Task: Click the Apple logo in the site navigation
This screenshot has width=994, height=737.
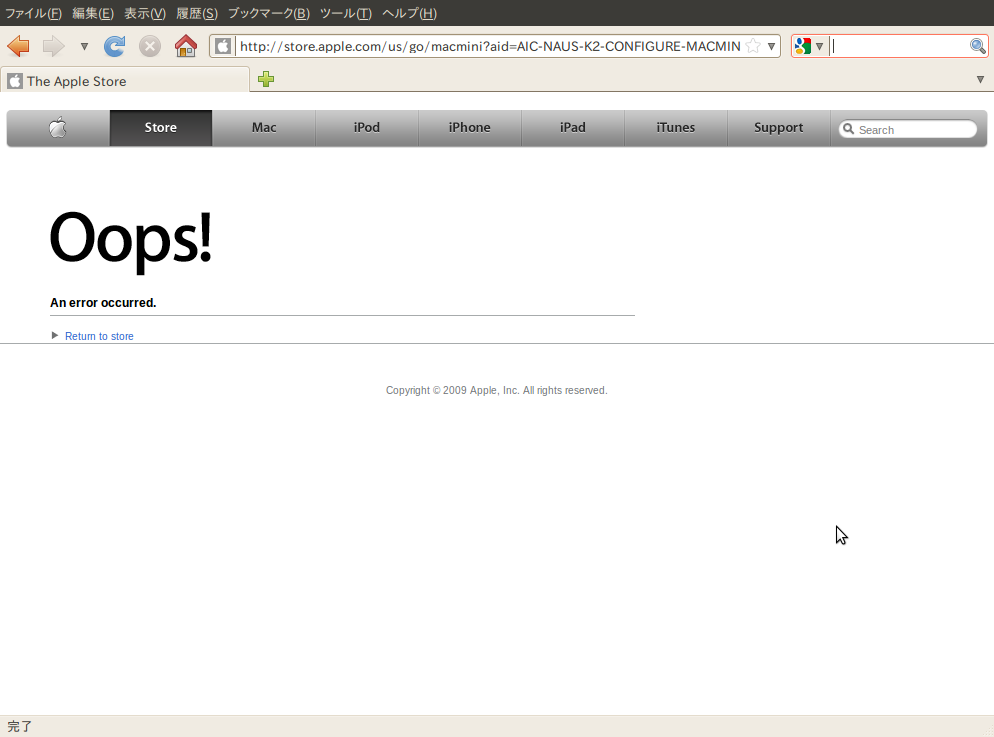Action: click(58, 128)
